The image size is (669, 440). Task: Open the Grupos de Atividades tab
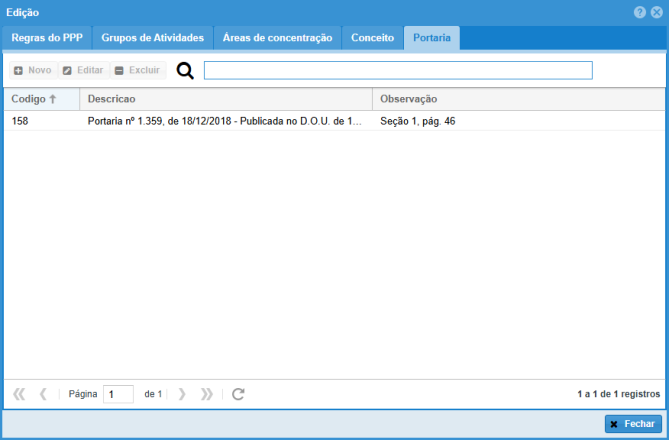coord(153,38)
